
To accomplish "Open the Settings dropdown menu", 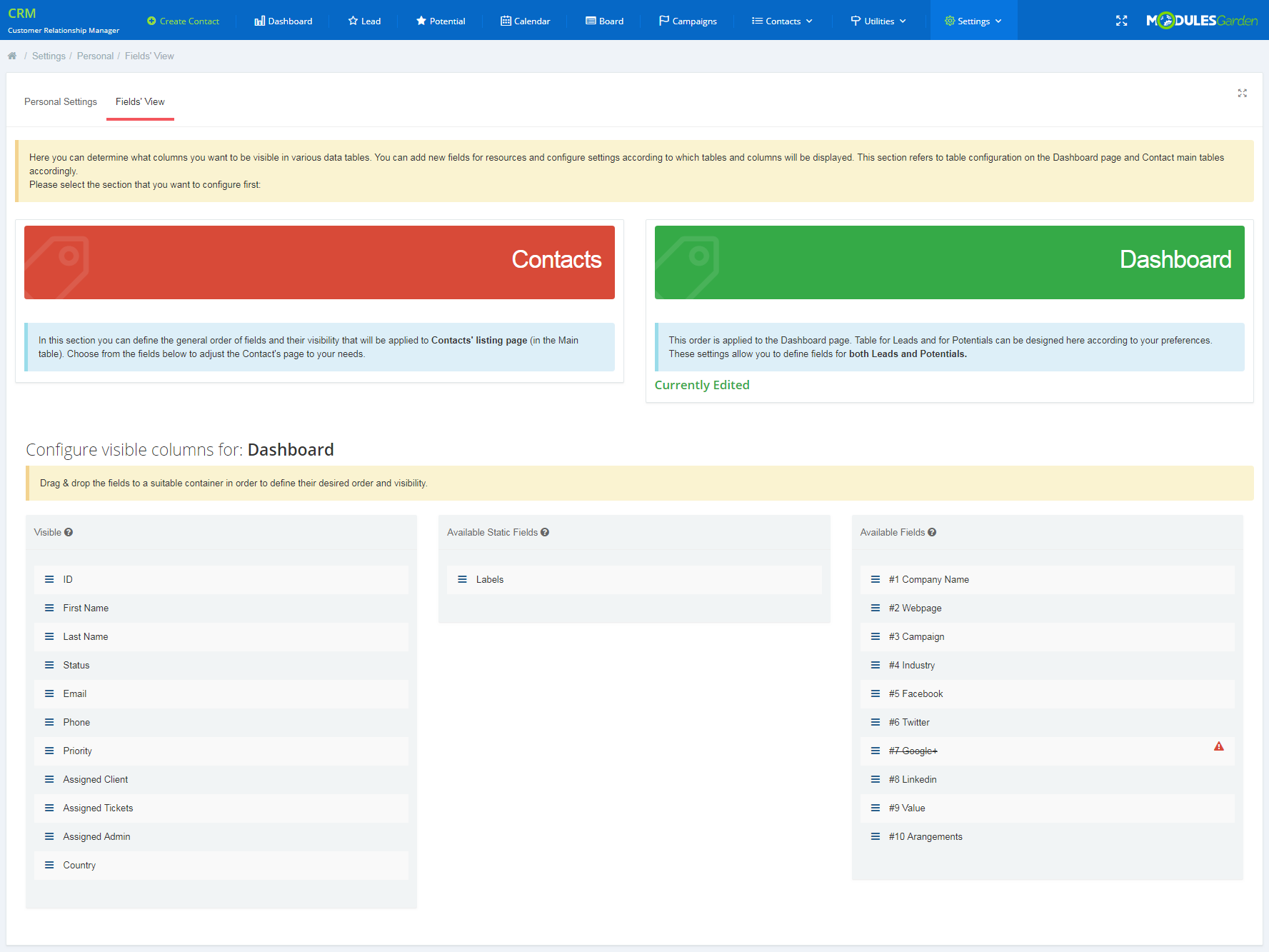I will tap(973, 21).
